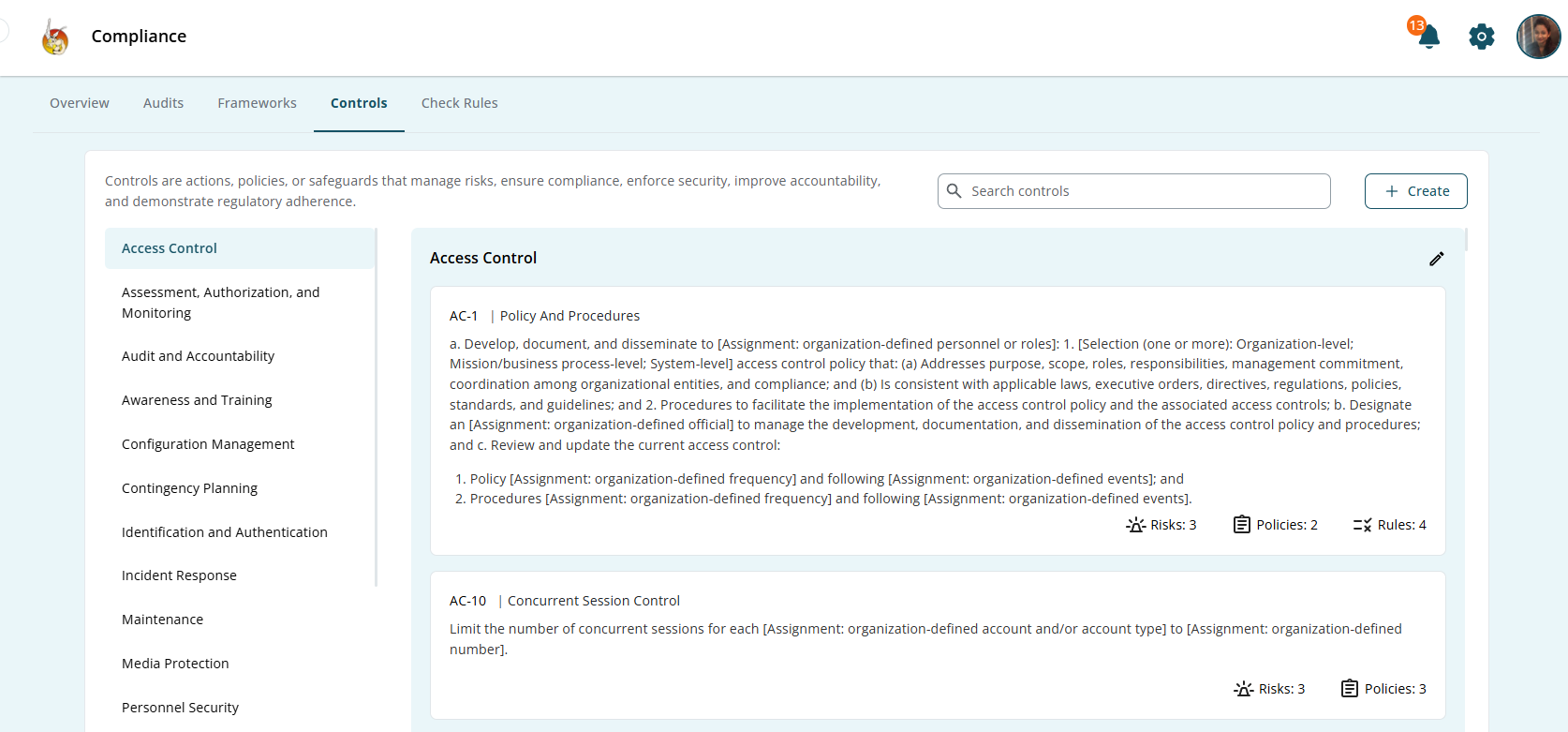1568x732 pixels.
Task: Click the Policies icon on AC-1
Action: coord(1241,525)
